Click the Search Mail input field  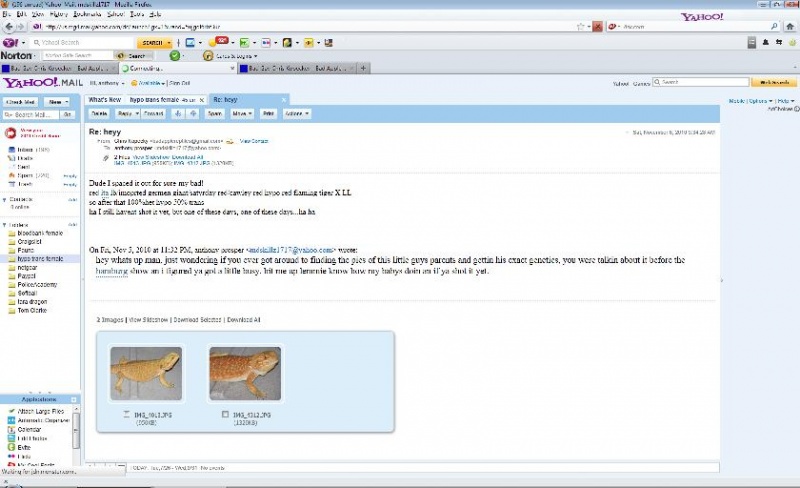(32, 115)
